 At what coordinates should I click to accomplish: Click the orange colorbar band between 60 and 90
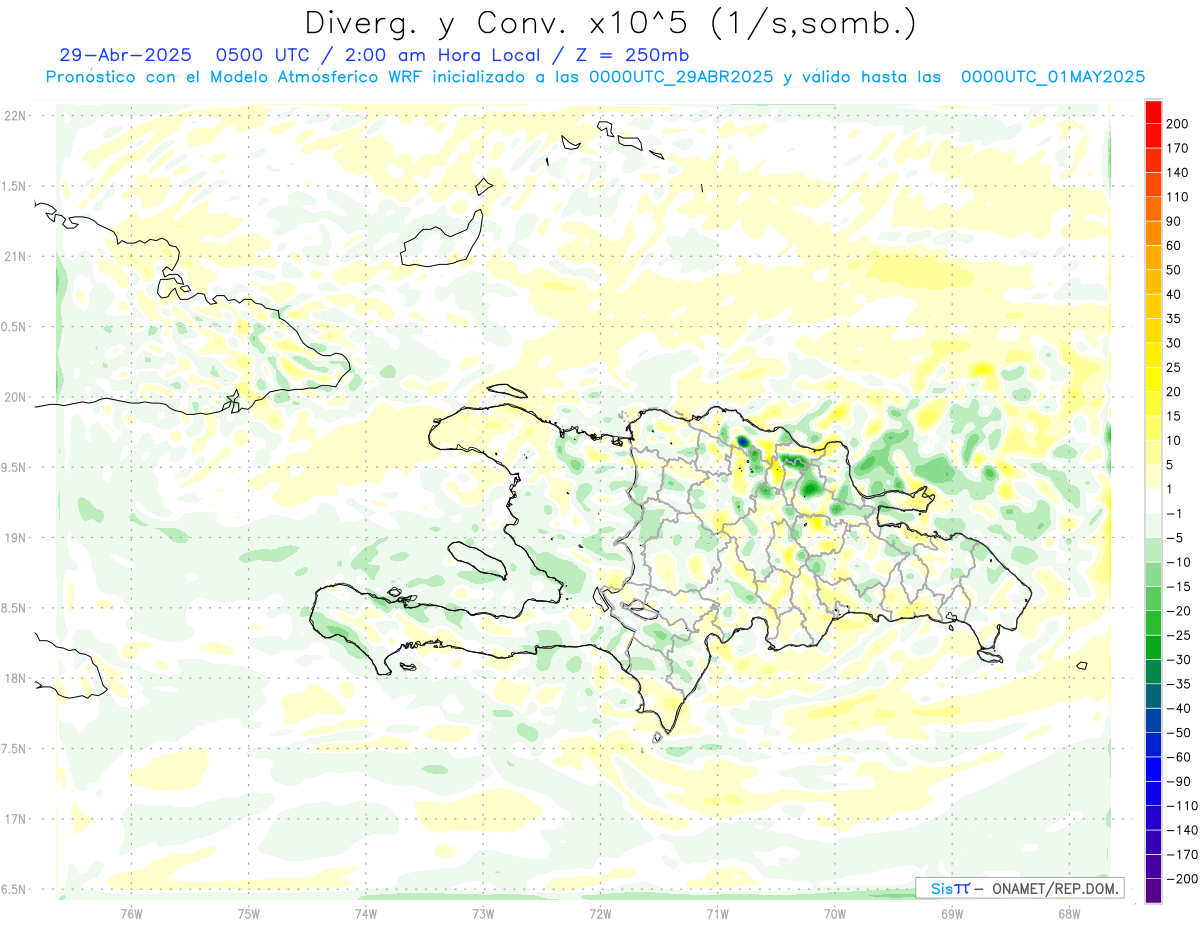coord(1153,233)
